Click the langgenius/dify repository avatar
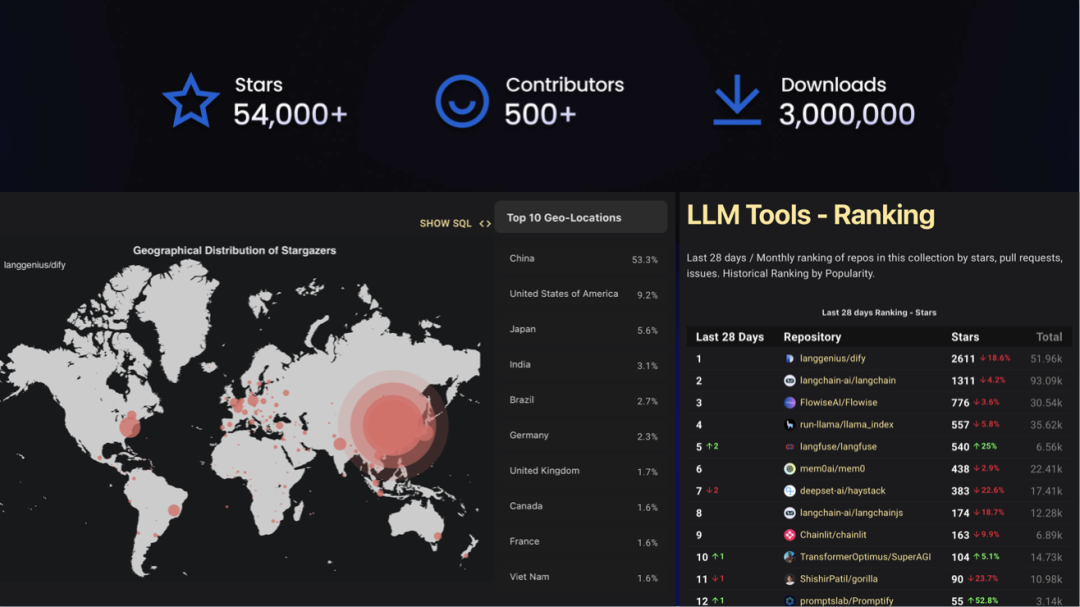This screenshot has width=1080, height=607. point(789,359)
